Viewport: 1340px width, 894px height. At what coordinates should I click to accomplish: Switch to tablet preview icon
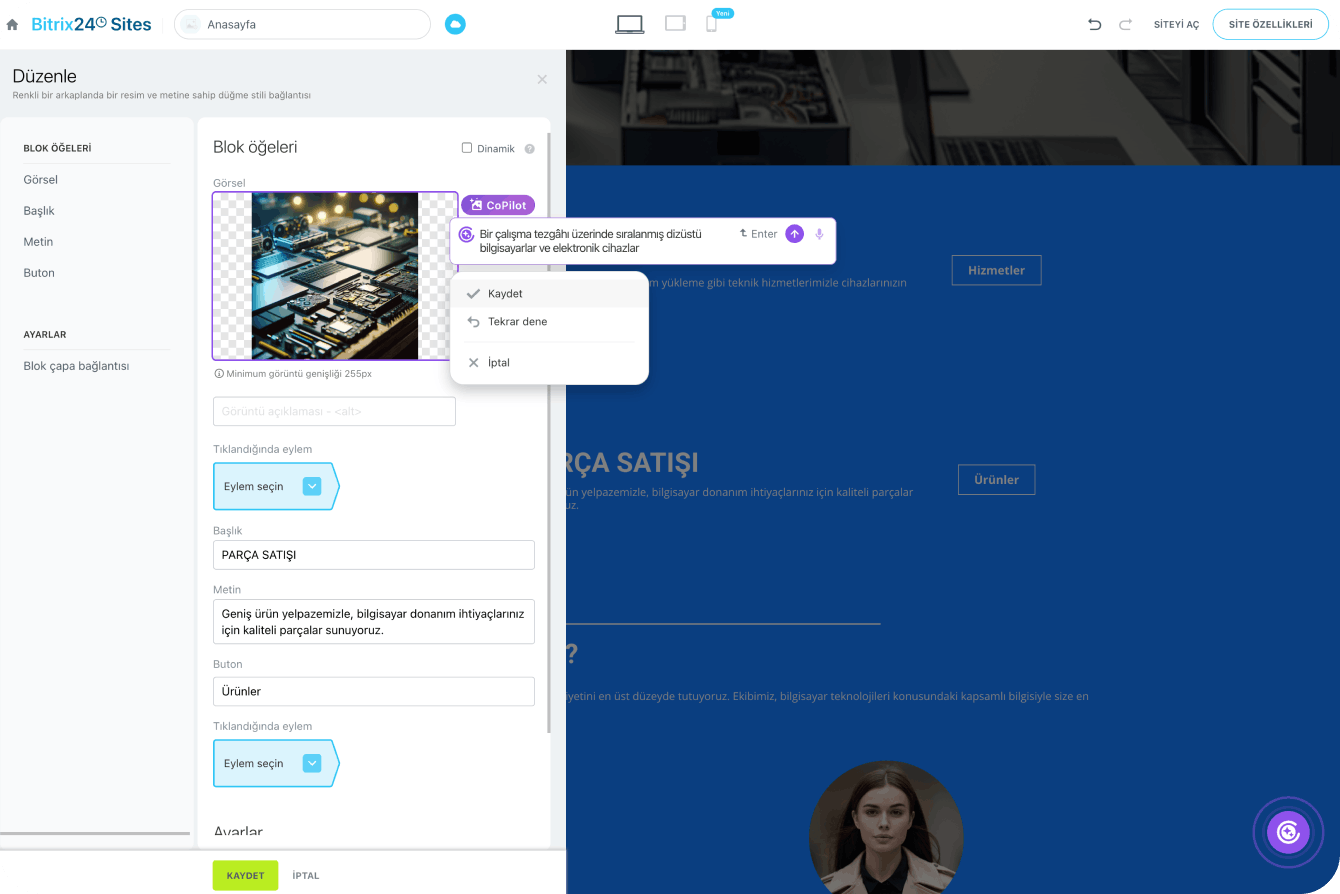coord(675,24)
